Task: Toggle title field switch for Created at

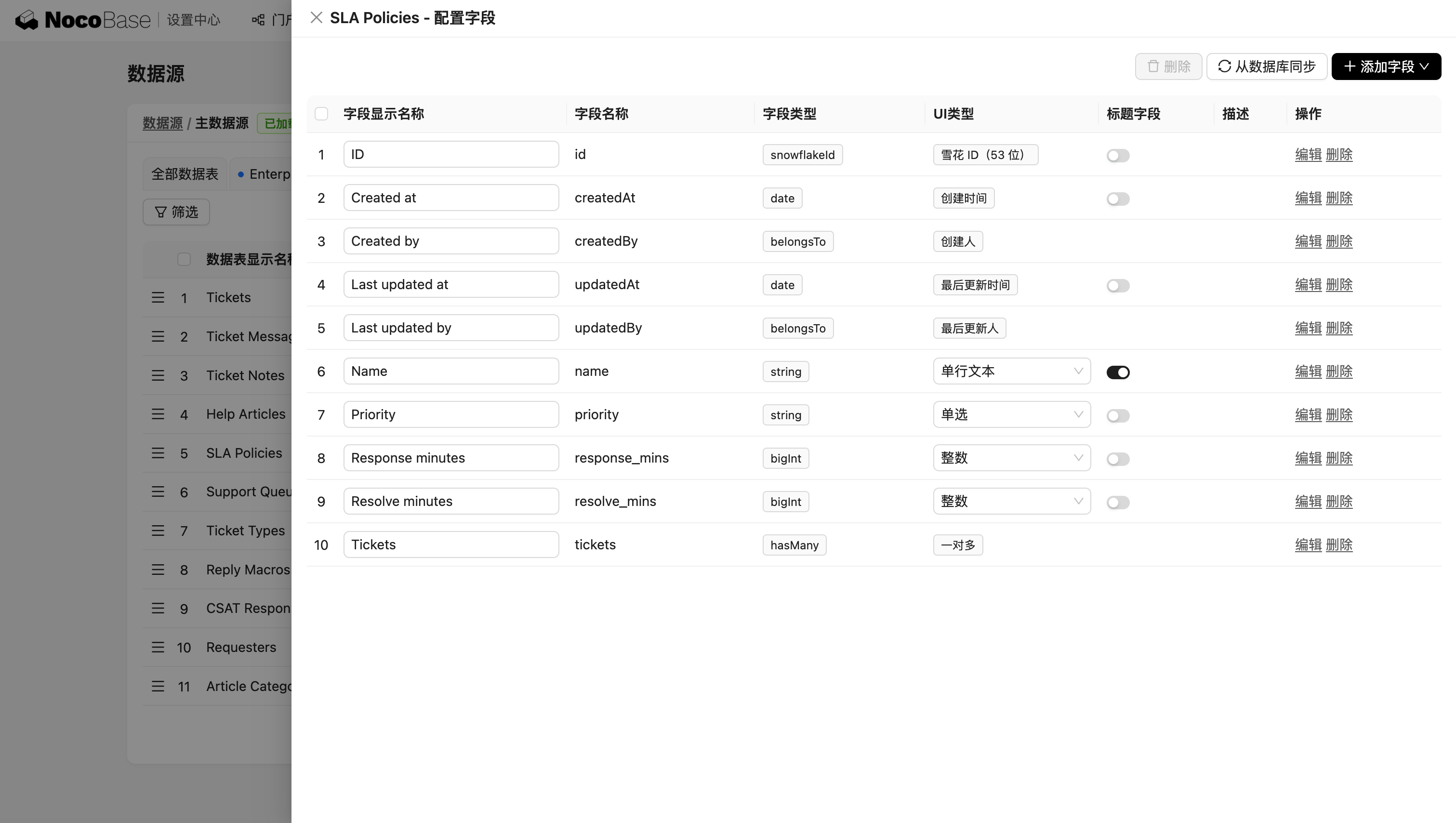Action: coord(1117,199)
